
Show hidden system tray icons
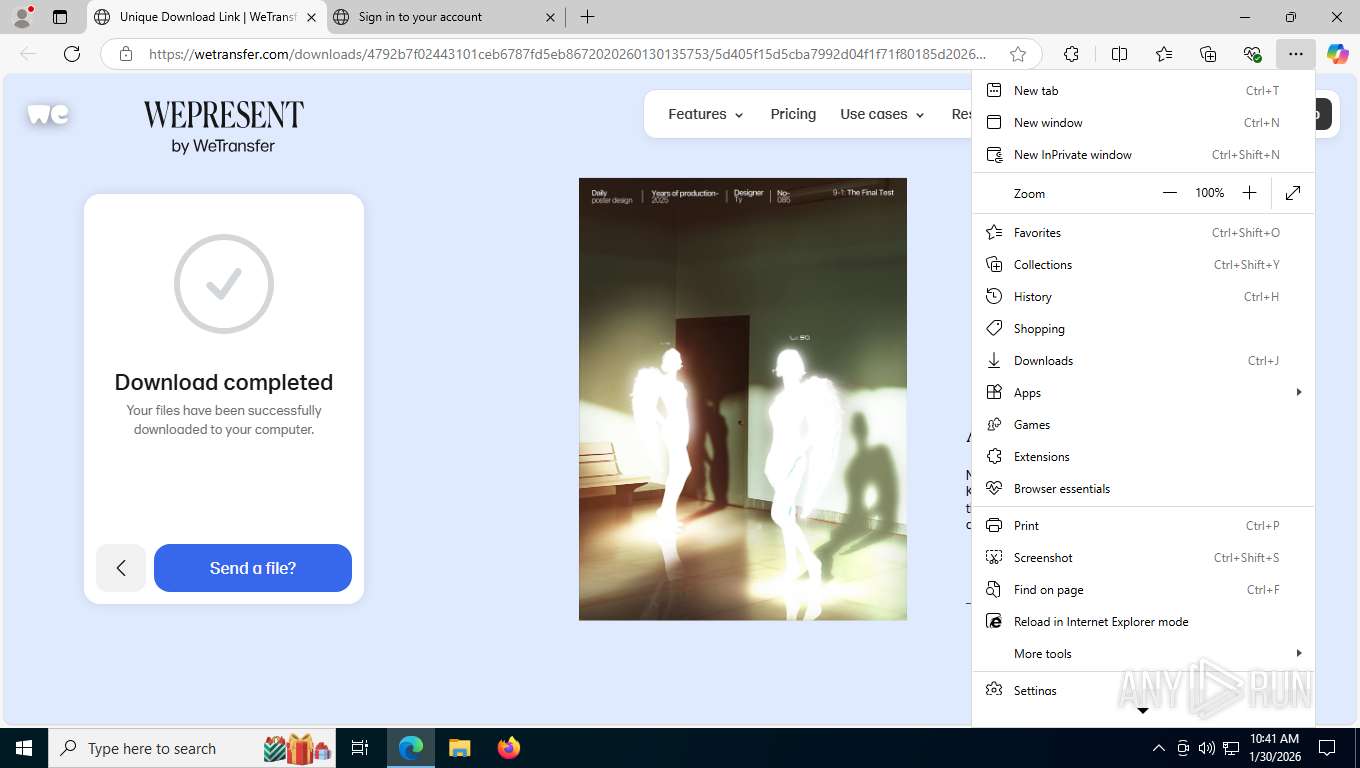[x=1159, y=748]
